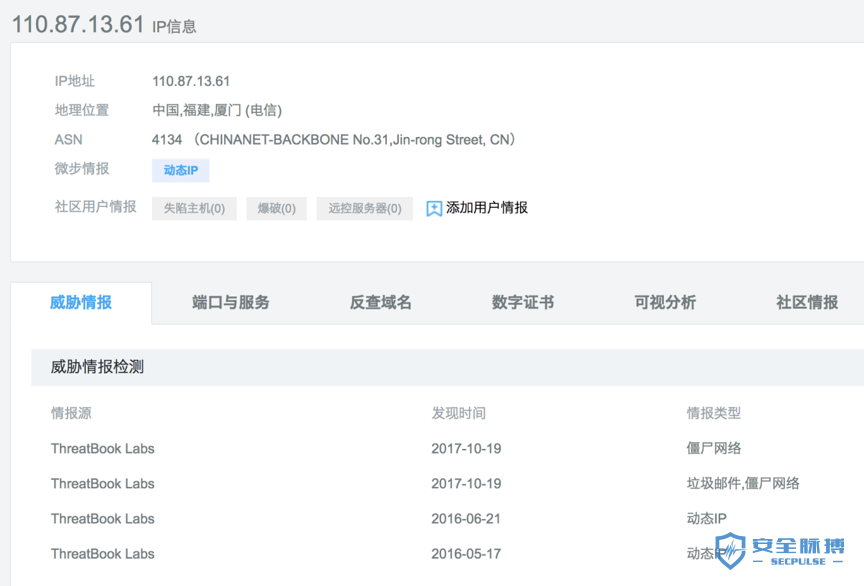
Task: Click the ASN field label
Action: tap(68, 140)
